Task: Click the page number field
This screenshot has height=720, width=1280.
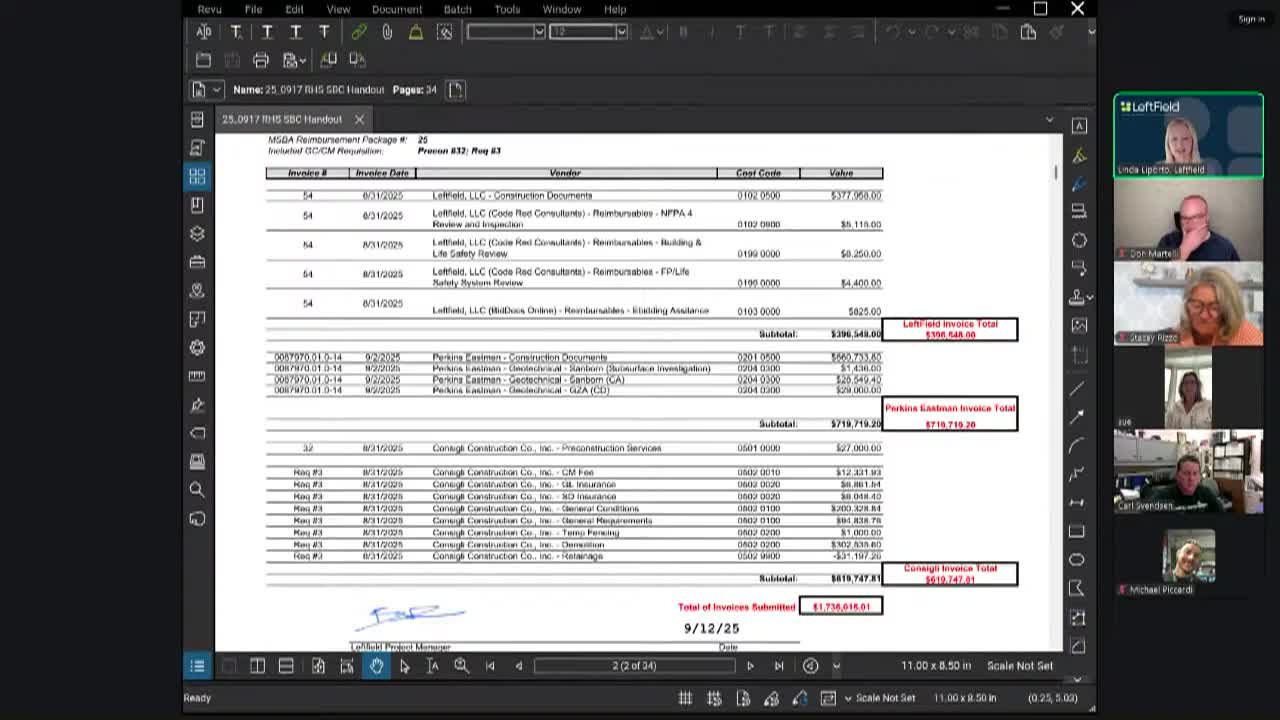Action: (x=634, y=666)
